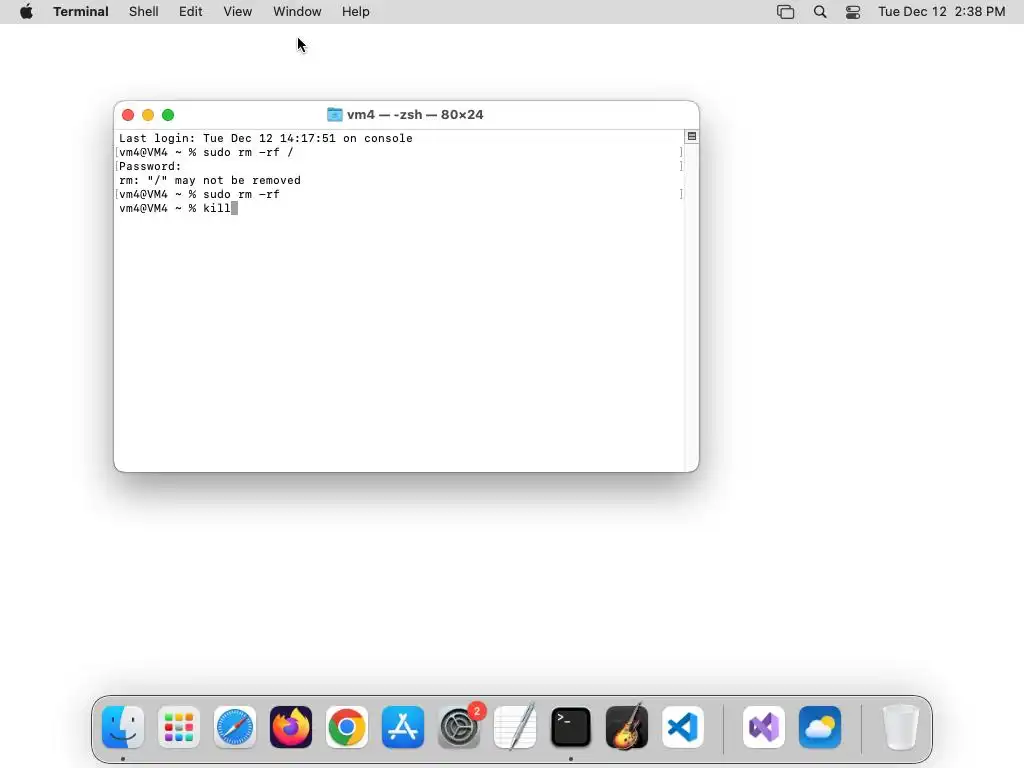Click the Terminal window scrollbar track
This screenshot has height=768, width=1024.
[x=692, y=307]
